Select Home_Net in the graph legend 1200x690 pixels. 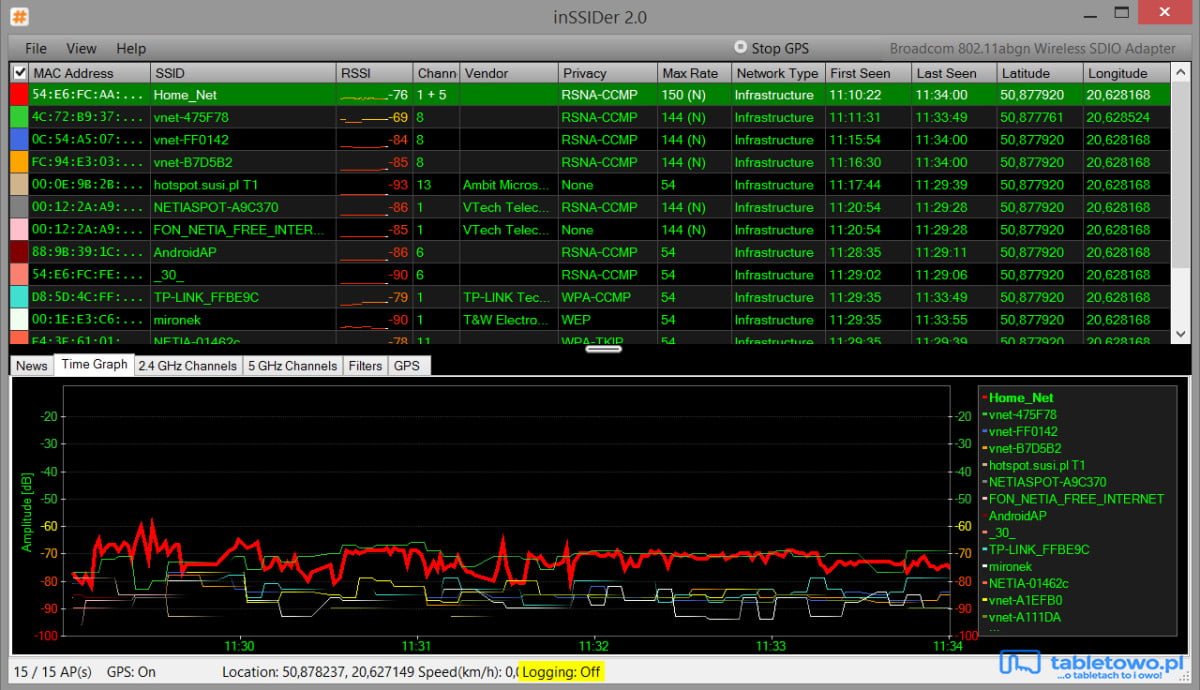pyautogui.click(x=1021, y=397)
